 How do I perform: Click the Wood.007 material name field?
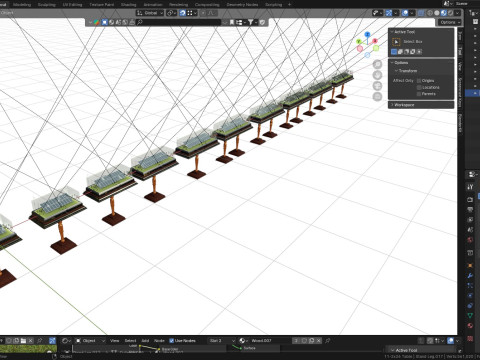(x=270, y=341)
